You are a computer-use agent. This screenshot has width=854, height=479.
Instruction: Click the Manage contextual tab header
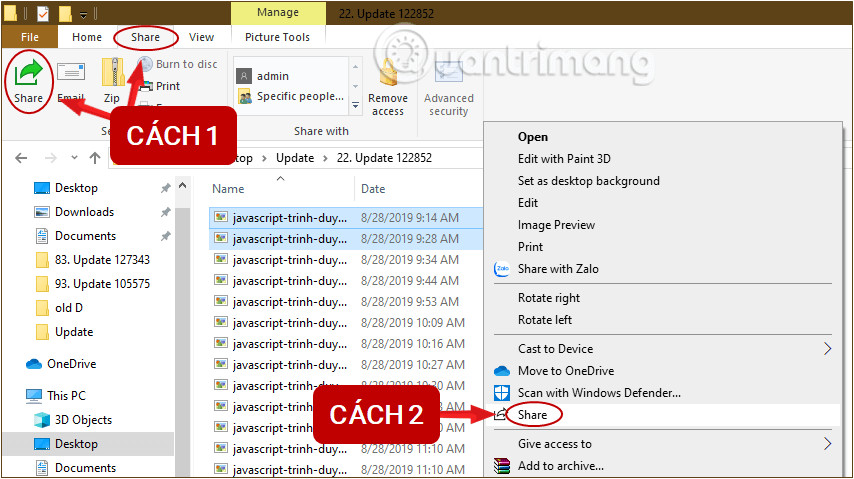coord(278,13)
